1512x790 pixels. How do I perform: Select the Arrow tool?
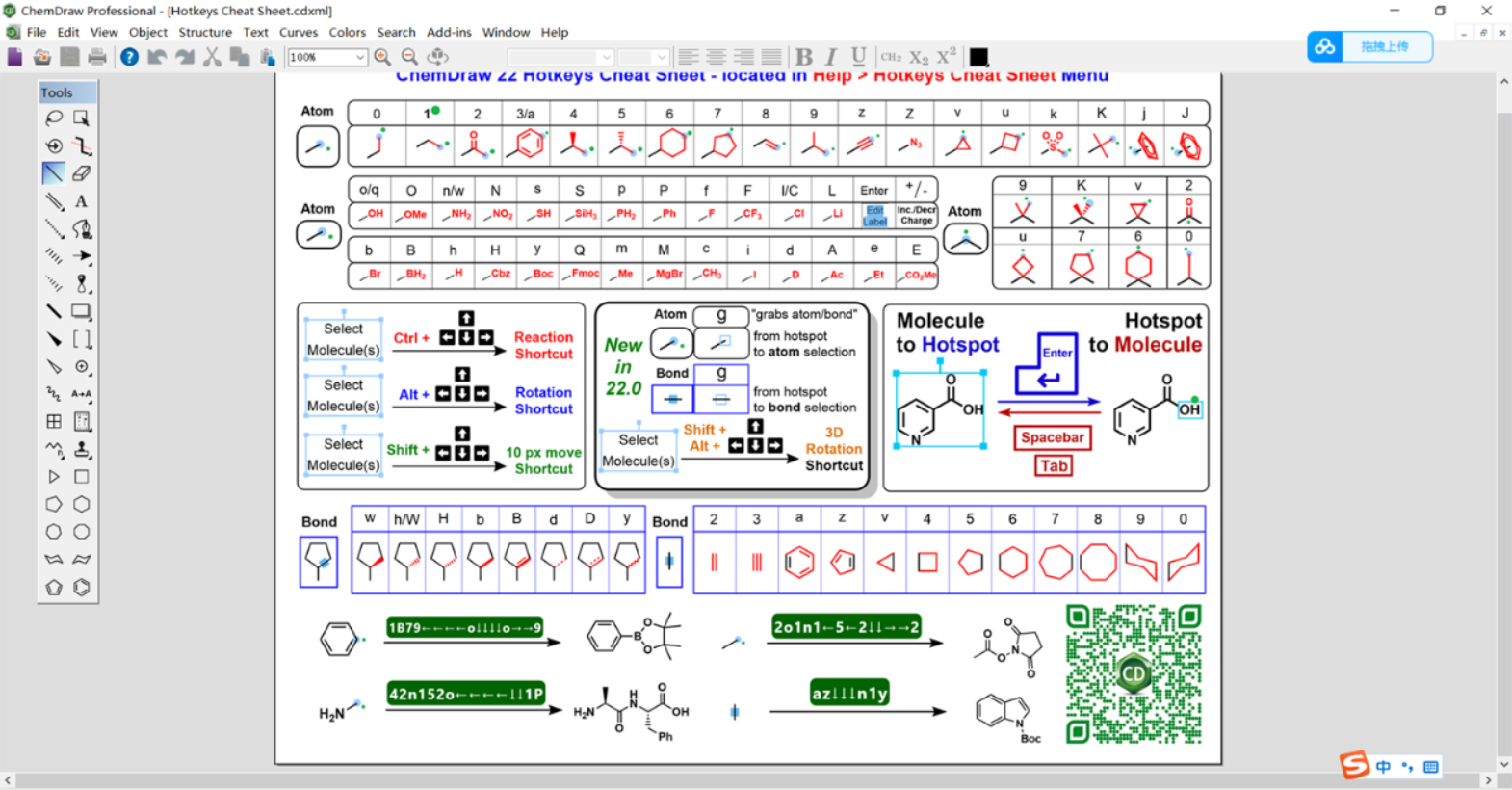(x=82, y=256)
